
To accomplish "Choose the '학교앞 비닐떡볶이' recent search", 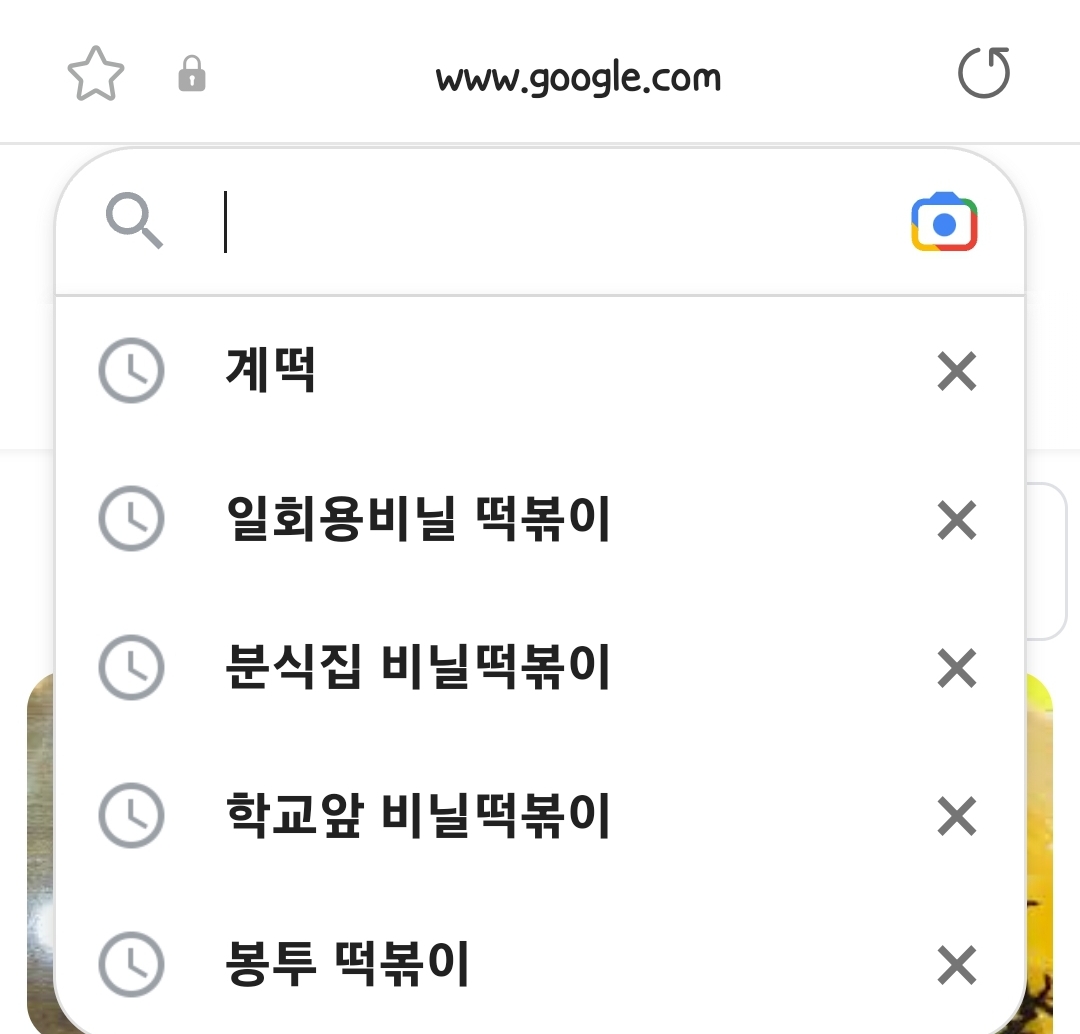I will (418, 816).
